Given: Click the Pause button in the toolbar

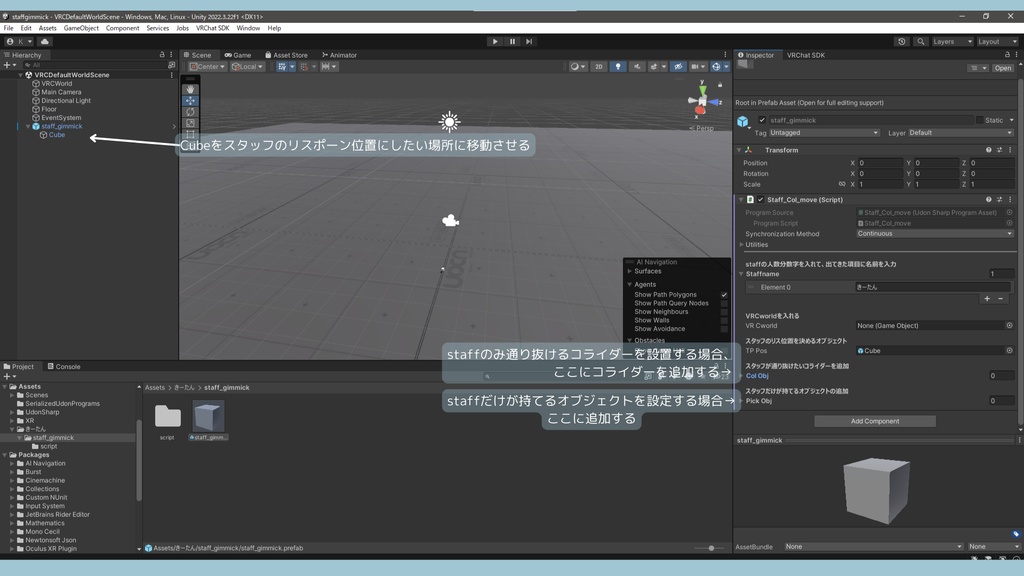Looking at the screenshot, I should [x=510, y=41].
